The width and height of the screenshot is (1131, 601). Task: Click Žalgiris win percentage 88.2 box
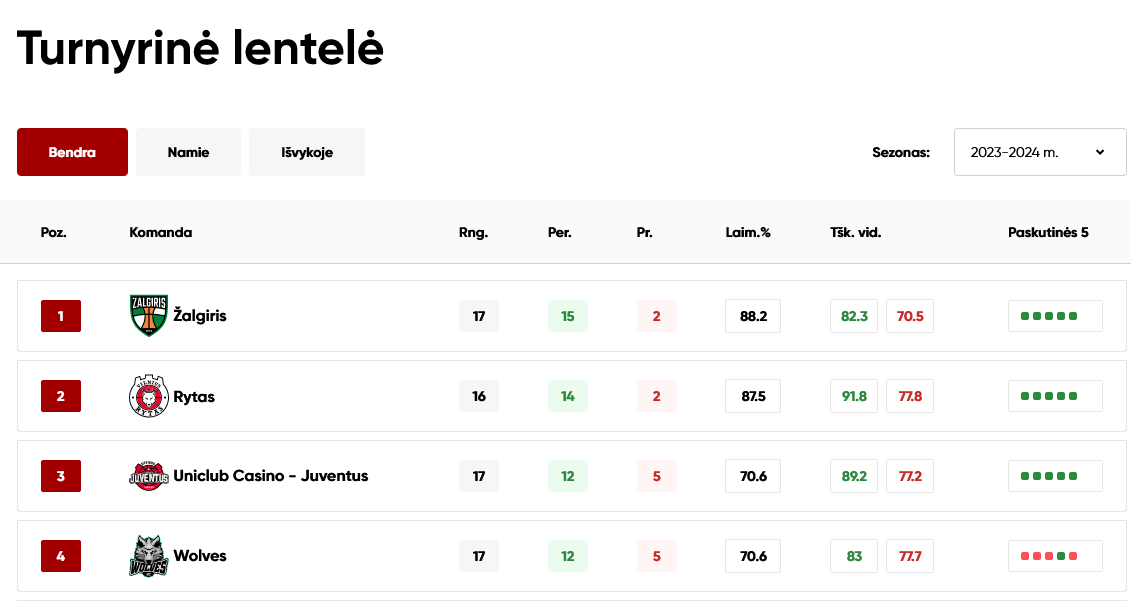tap(753, 316)
